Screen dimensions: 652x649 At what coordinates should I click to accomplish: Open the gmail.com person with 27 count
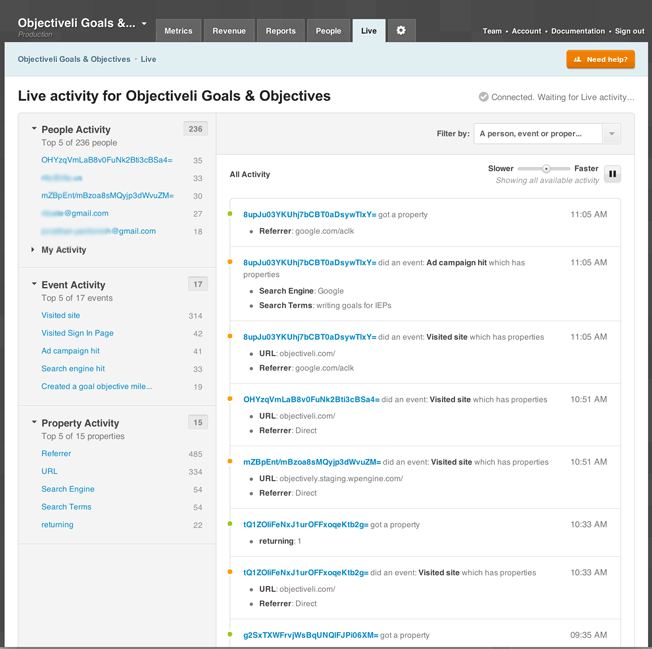point(75,213)
